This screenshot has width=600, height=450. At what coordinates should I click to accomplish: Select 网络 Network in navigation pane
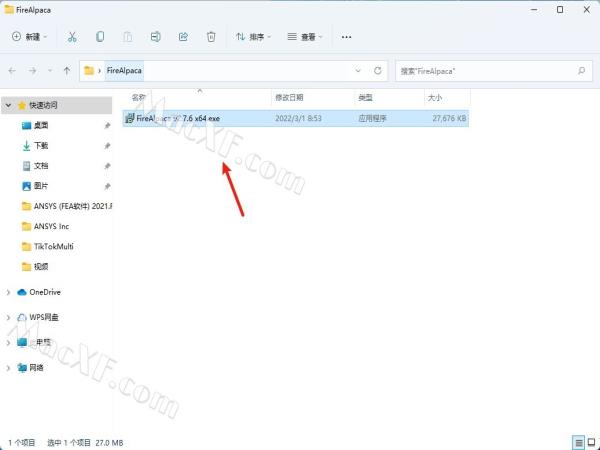tap(36, 368)
